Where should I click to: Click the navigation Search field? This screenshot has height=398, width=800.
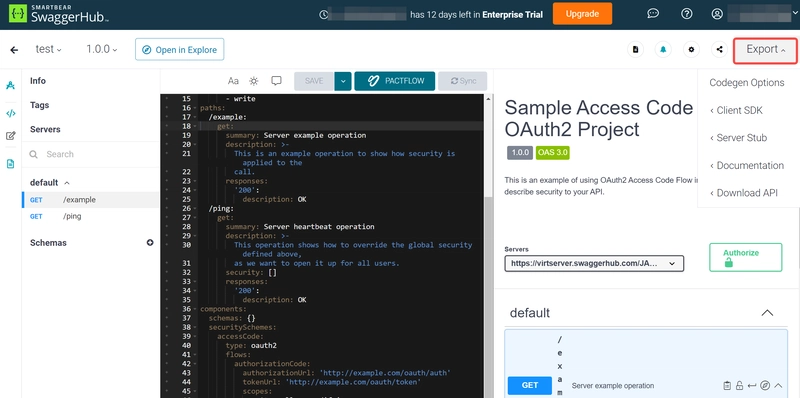(x=90, y=154)
